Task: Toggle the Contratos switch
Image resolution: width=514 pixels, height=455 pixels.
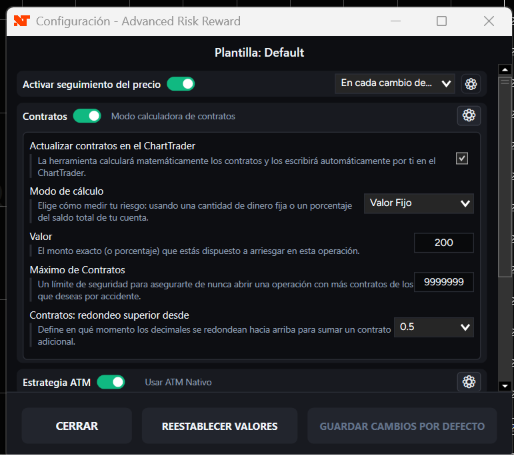Action: coord(87,116)
